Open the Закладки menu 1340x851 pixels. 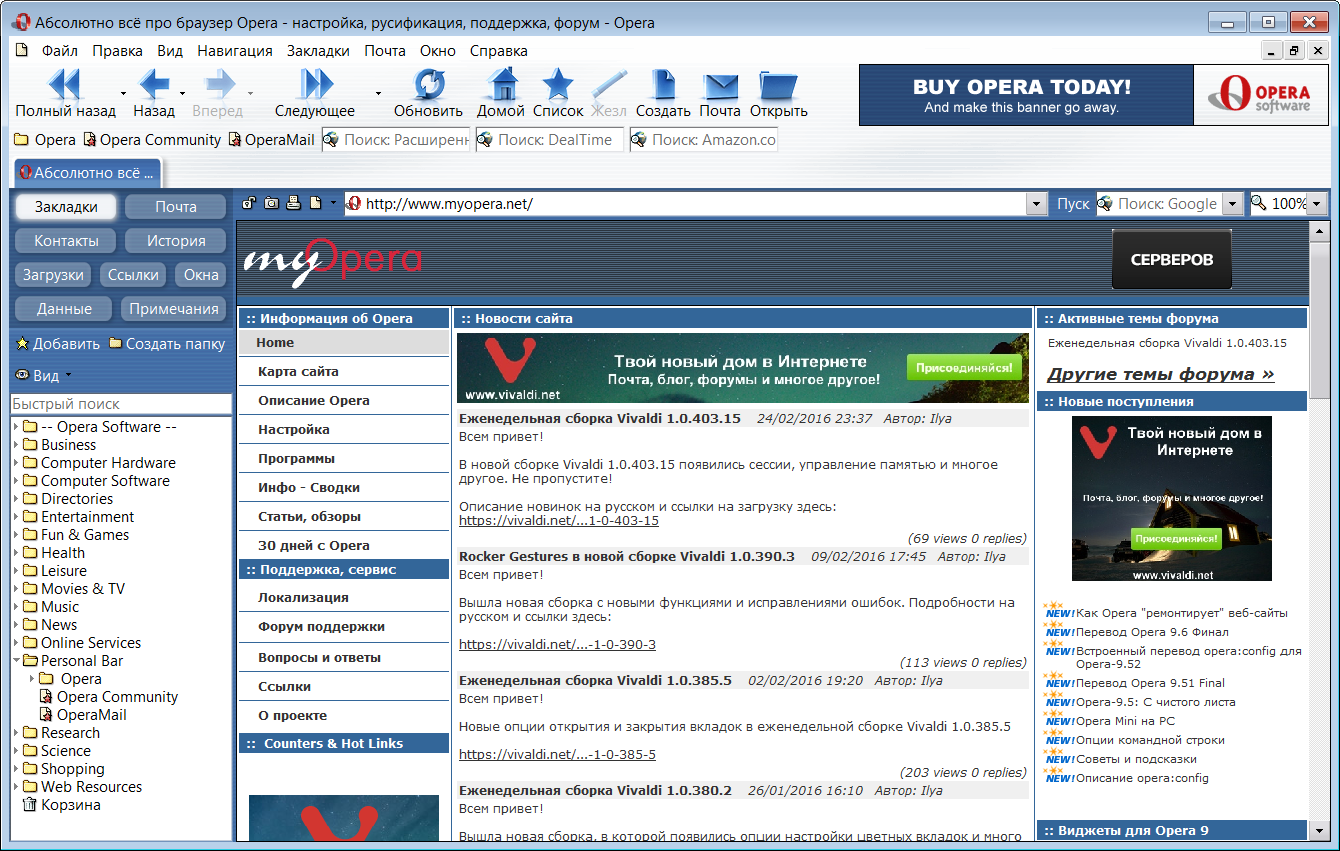[318, 51]
